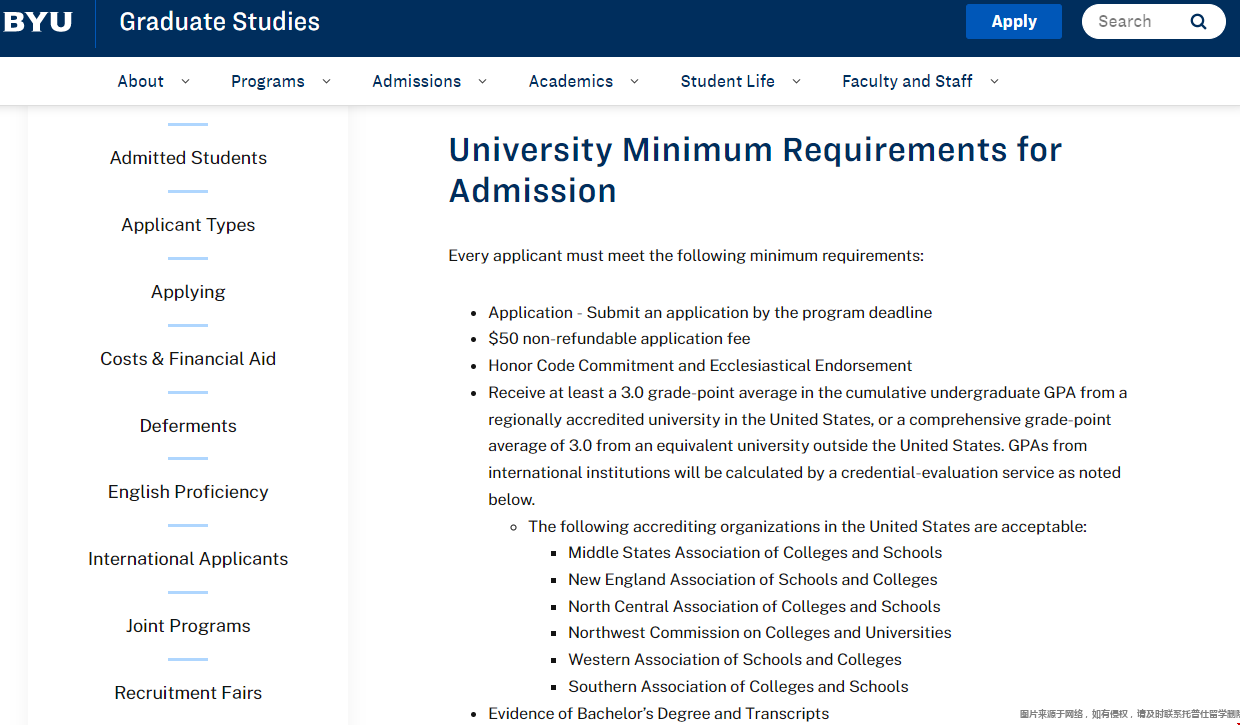The height and width of the screenshot is (725, 1240).
Task: Click the University Minimum Requirements heading
Action: pyautogui.click(x=755, y=170)
